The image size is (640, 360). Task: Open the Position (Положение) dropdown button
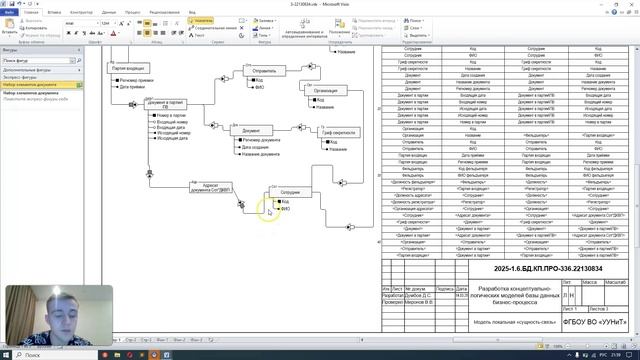tap(339, 27)
